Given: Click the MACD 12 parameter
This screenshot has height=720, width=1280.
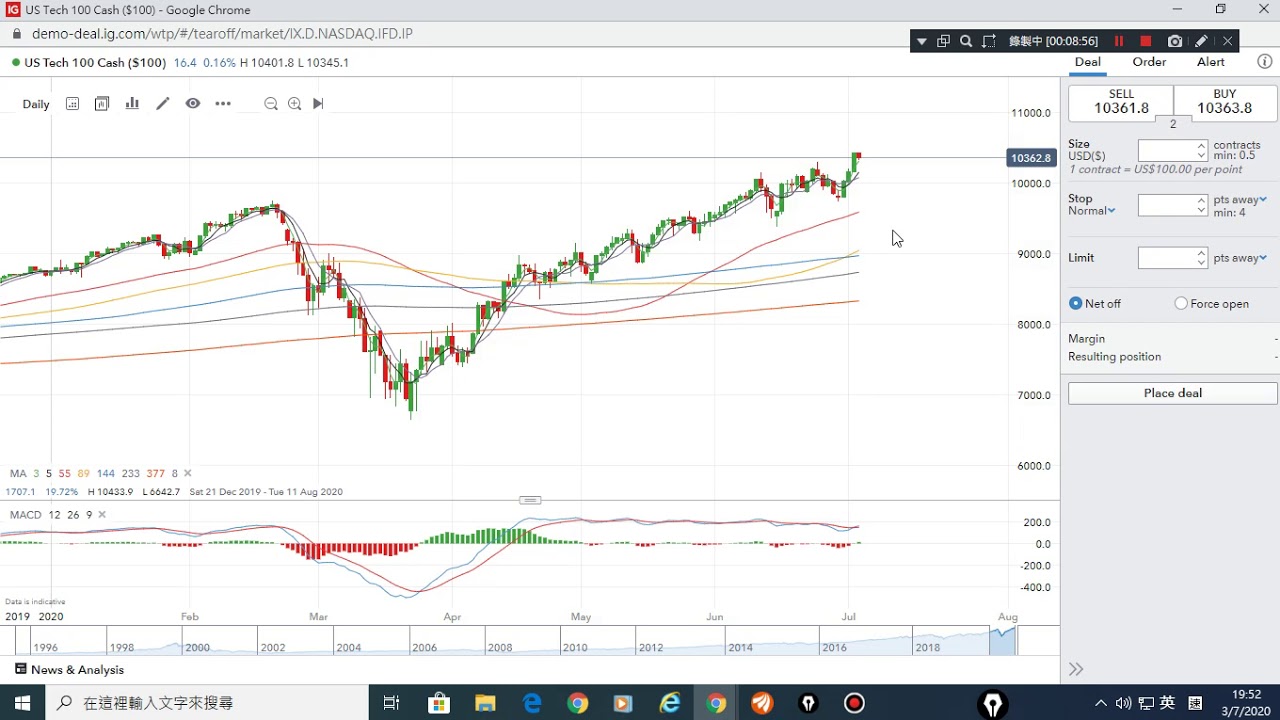Looking at the screenshot, I should coord(54,515).
